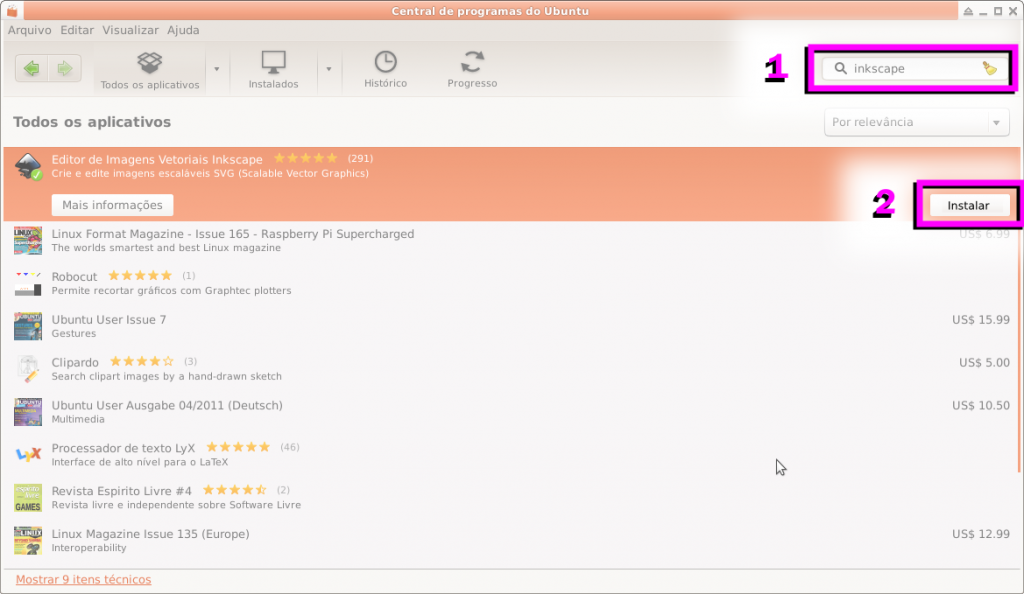Select Linux Format Magazine Issue 165 entry

[x=512, y=240]
